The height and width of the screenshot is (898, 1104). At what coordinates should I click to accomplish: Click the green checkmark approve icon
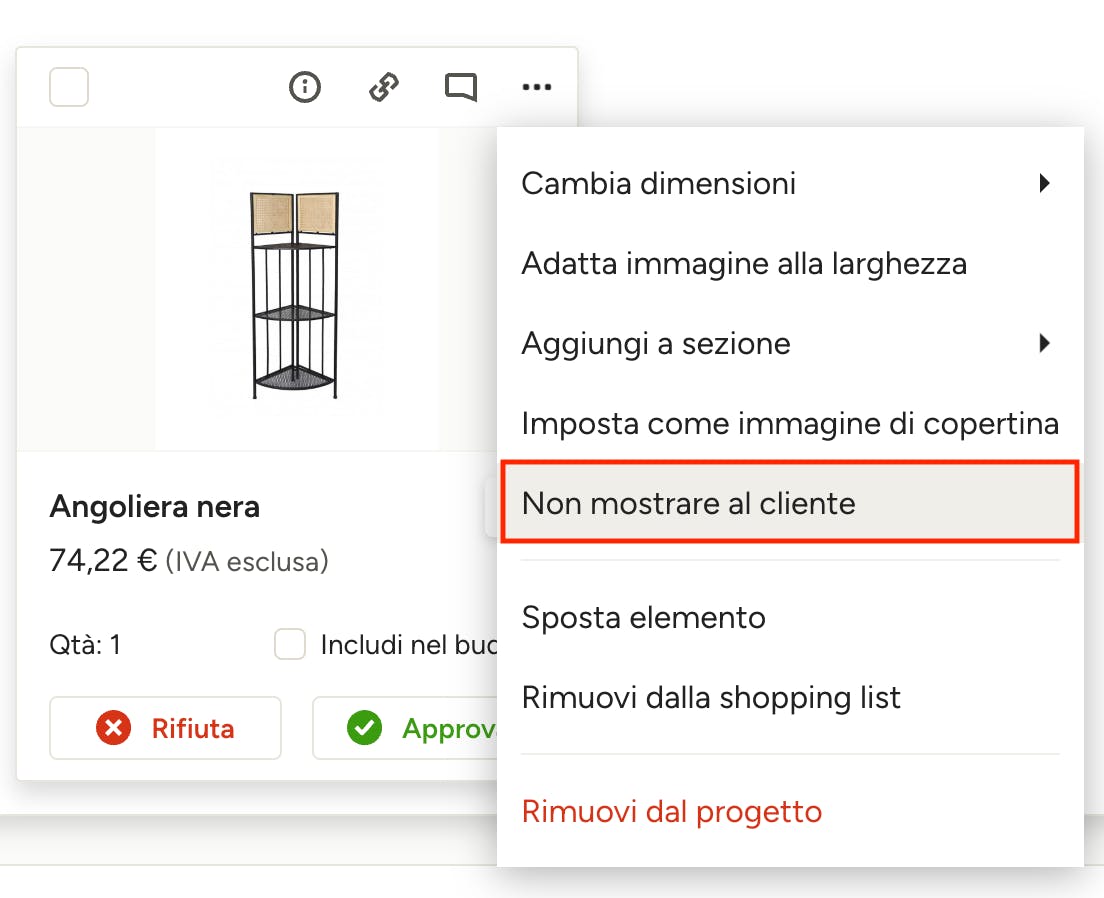365,728
